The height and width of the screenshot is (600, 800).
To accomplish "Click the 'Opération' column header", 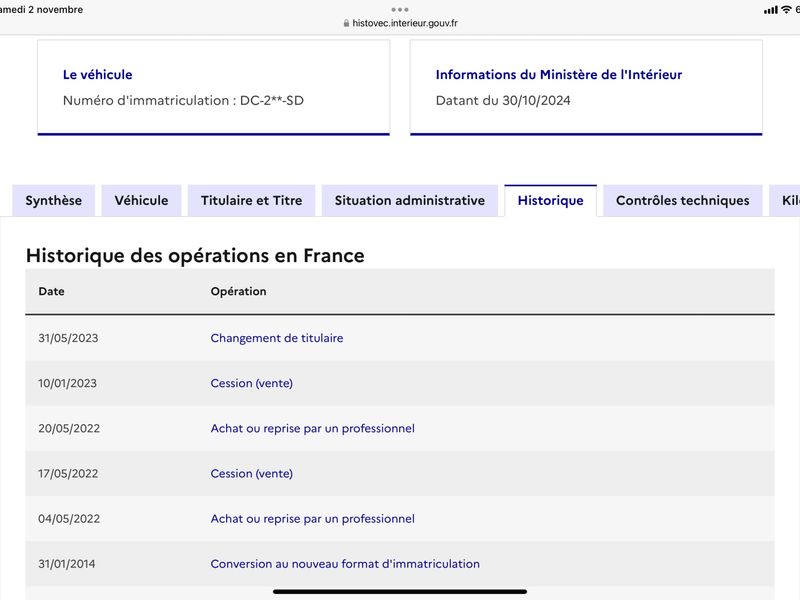I will (x=238, y=291).
